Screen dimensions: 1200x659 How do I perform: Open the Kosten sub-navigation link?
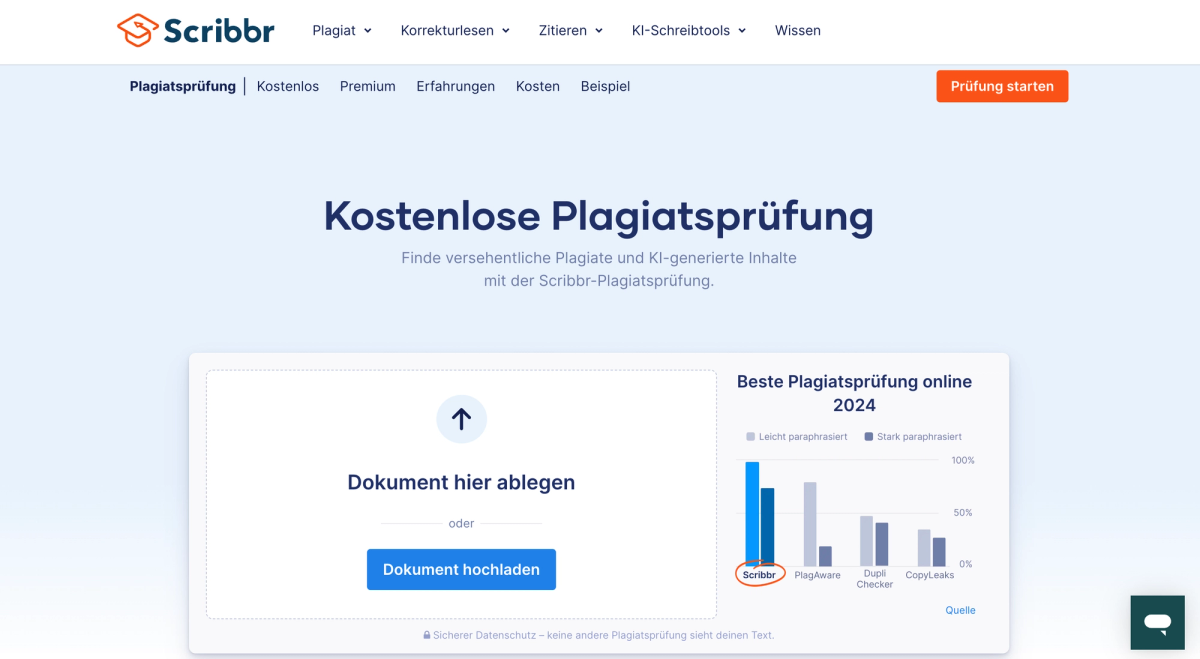(x=538, y=86)
